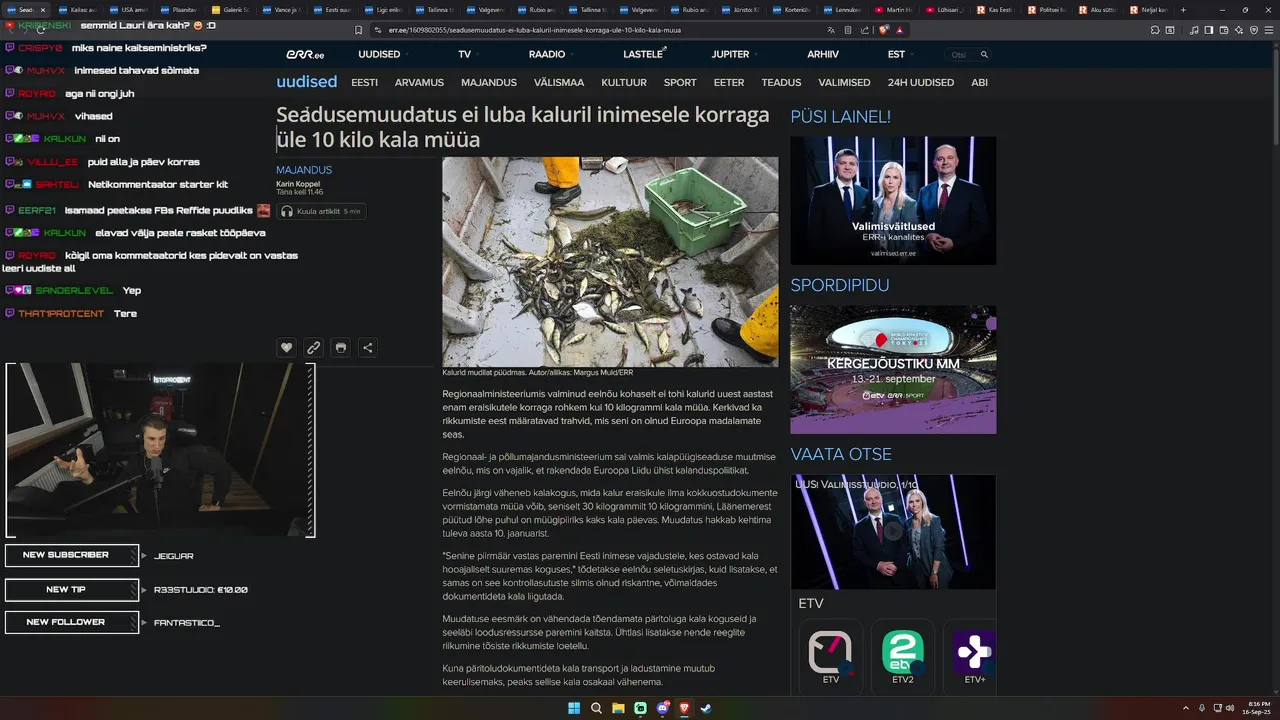Open LASTELE in top navigation
Screen dimensions: 1280x720
[x=644, y=54]
